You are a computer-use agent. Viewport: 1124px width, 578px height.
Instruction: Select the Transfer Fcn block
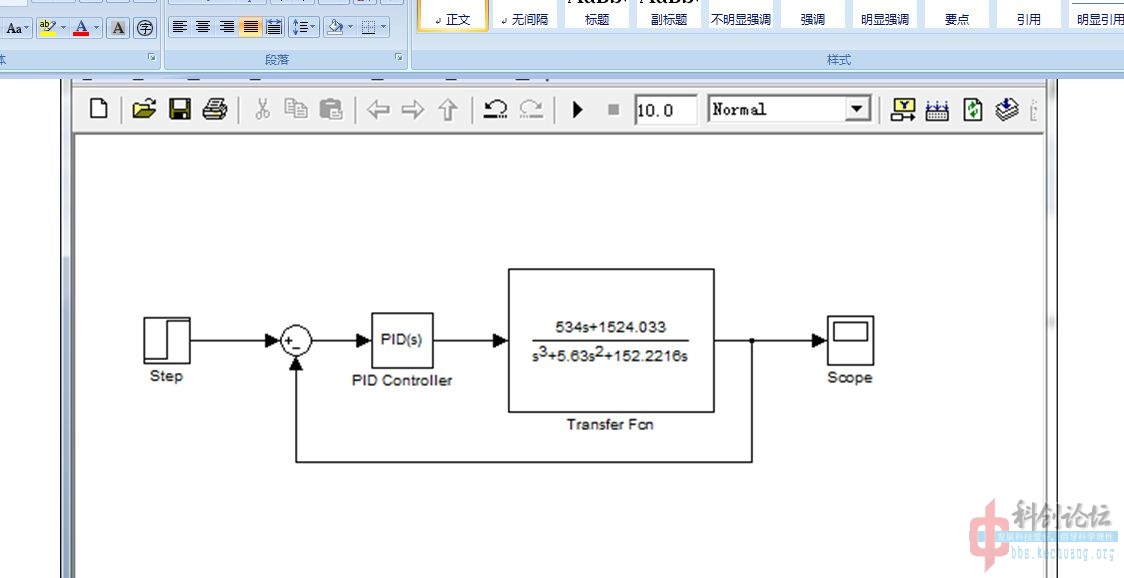coord(611,341)
